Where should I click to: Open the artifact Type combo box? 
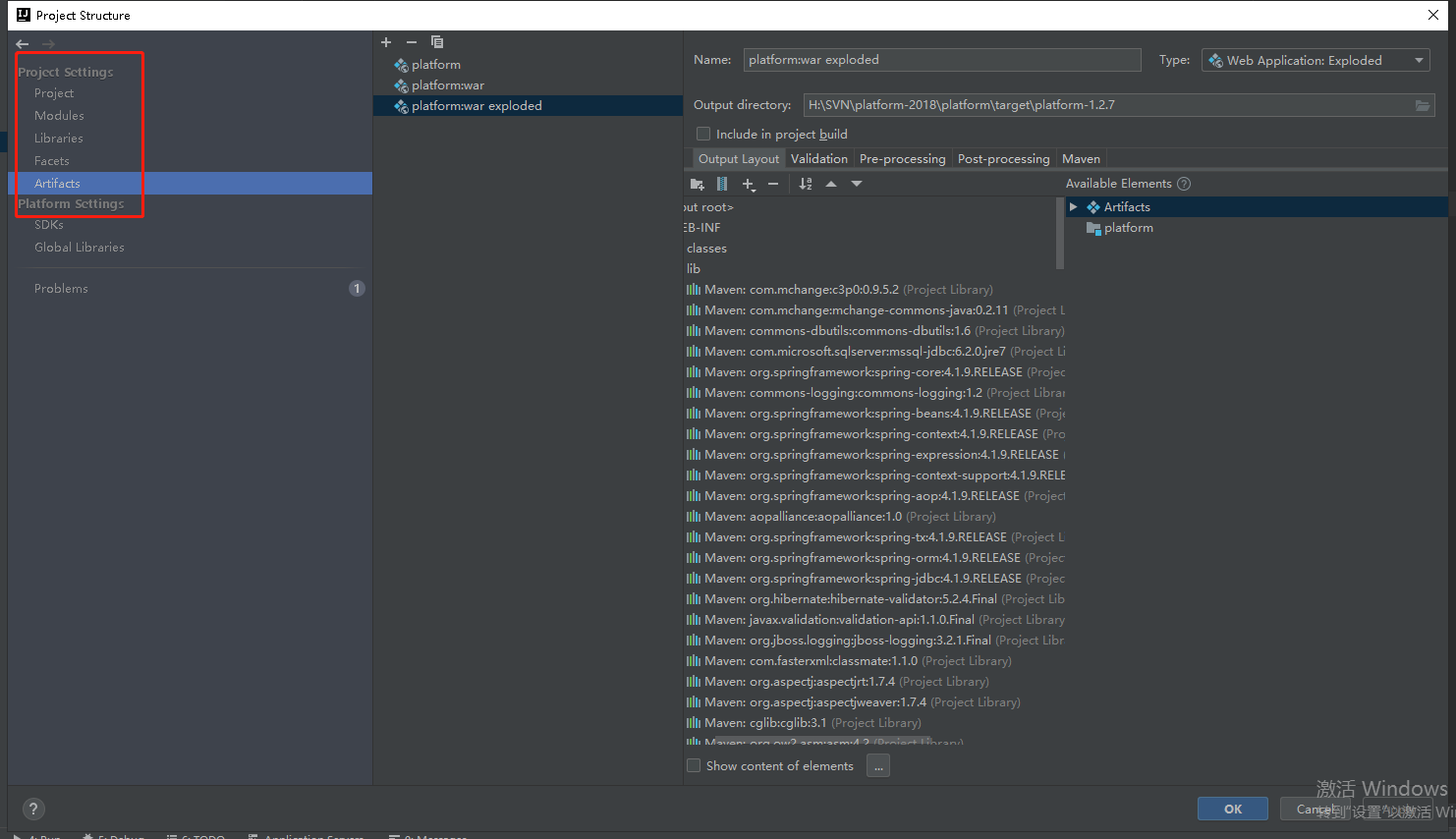tap(1316, 60)
